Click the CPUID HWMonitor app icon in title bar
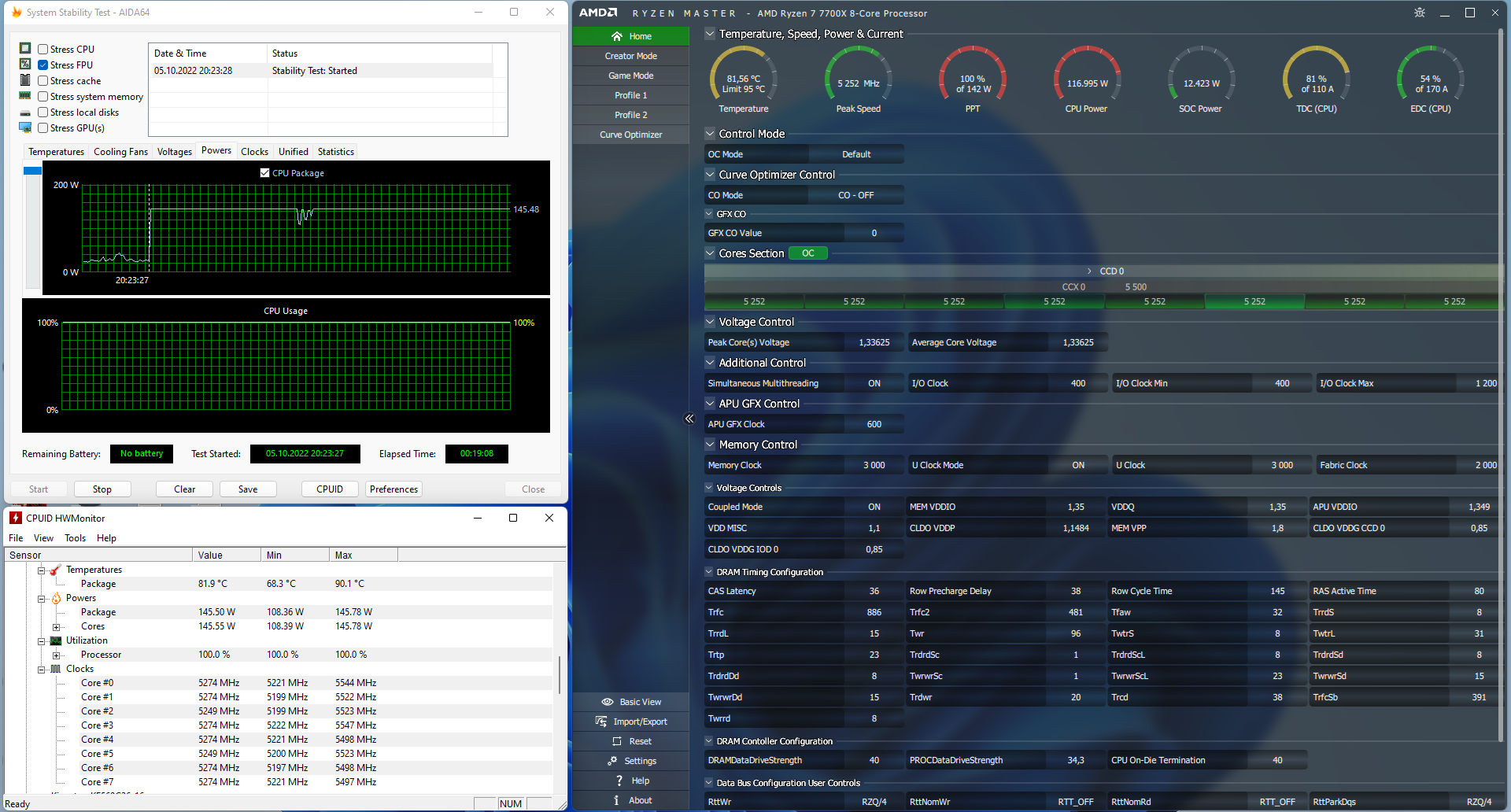 pos(16,518)
